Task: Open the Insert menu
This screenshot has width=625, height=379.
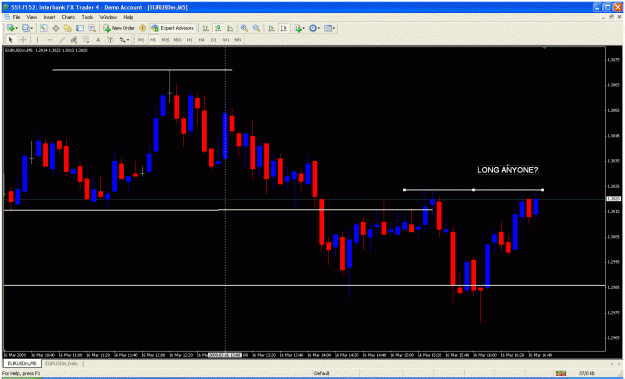Action: point(49,18)
